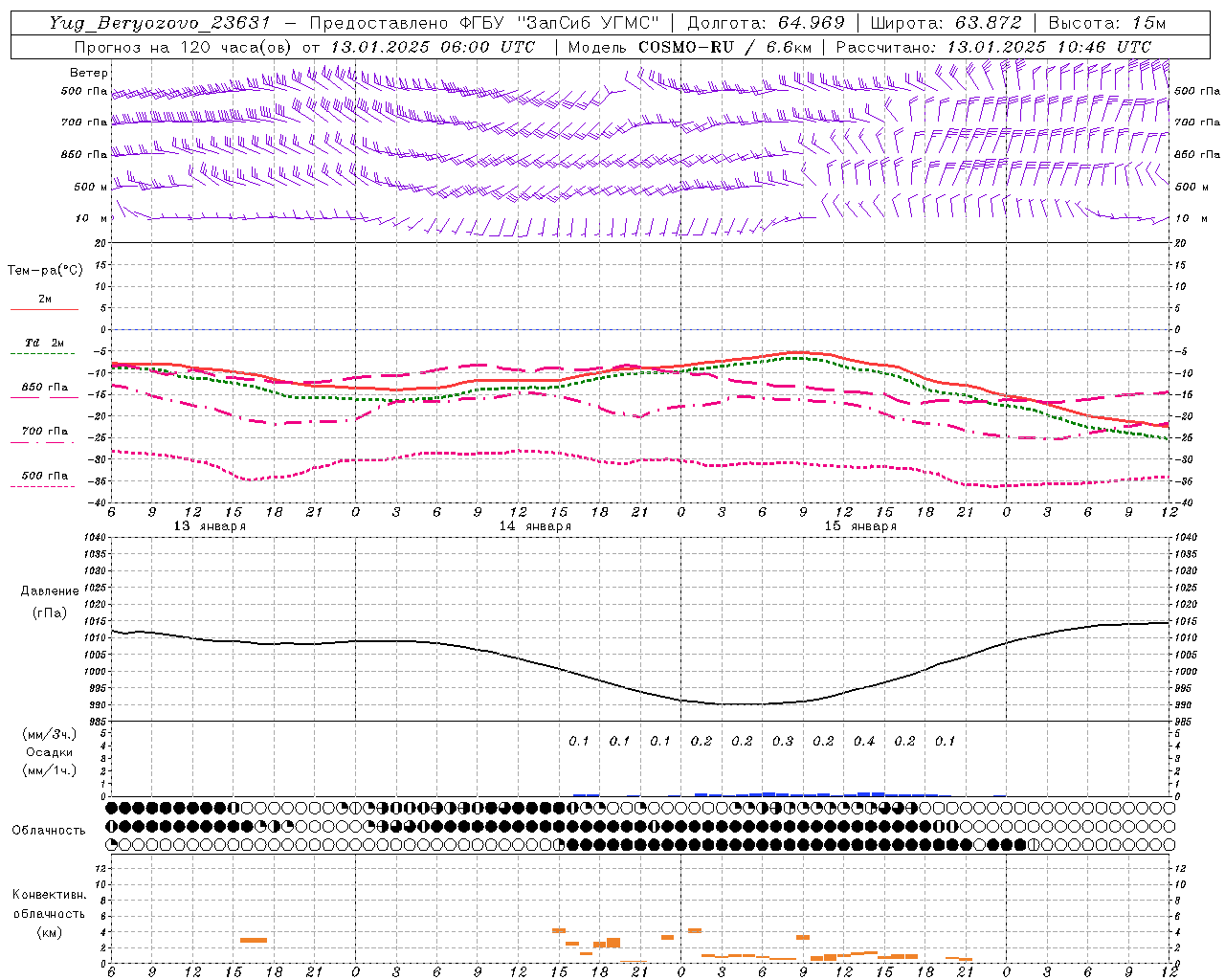Screen dimensions: 1225x980
Task: Select the 'Модель COSMO-RU / 6.6км' text
Action: 689,47
